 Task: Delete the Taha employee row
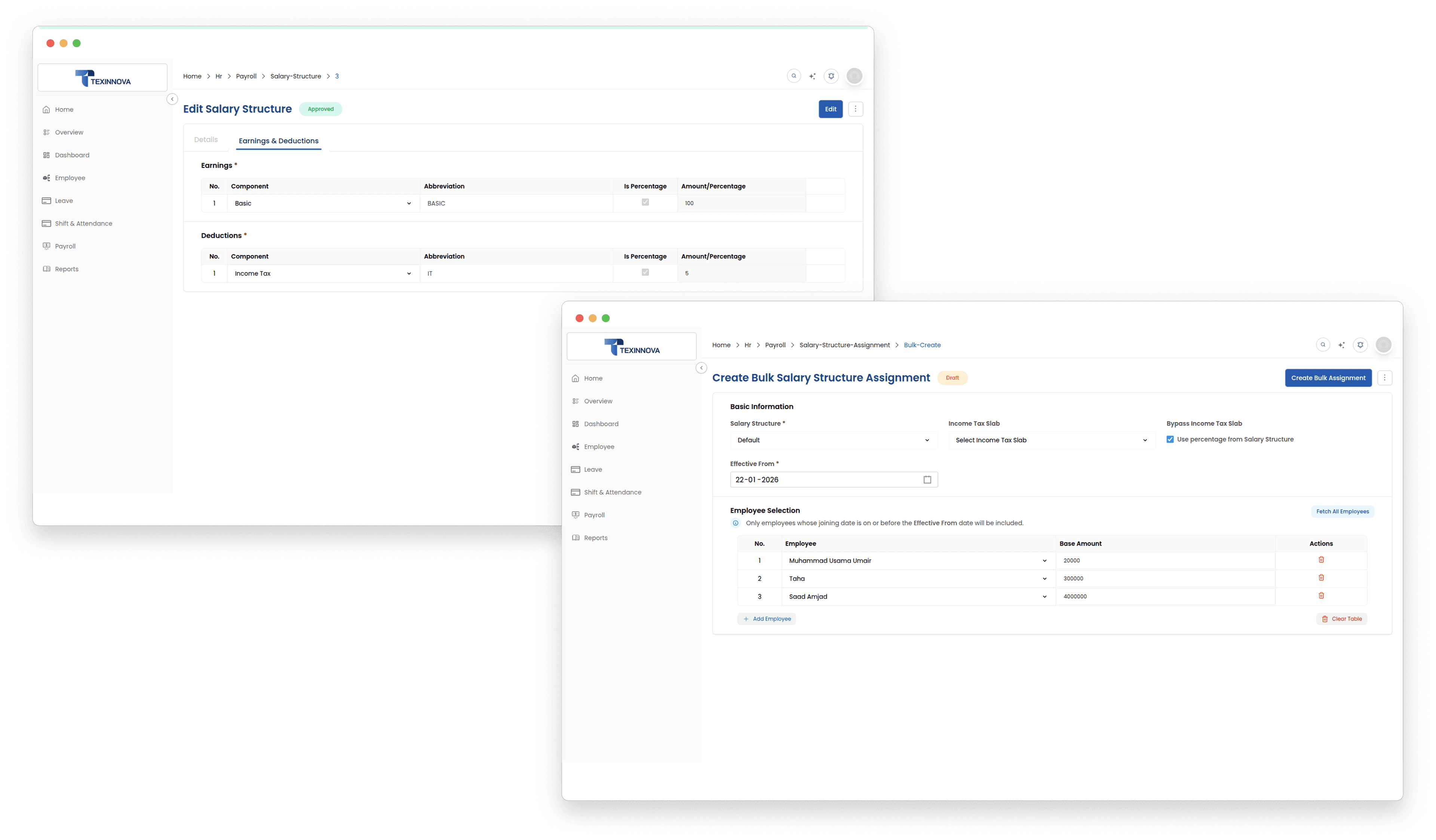(x=1321, y=578)
